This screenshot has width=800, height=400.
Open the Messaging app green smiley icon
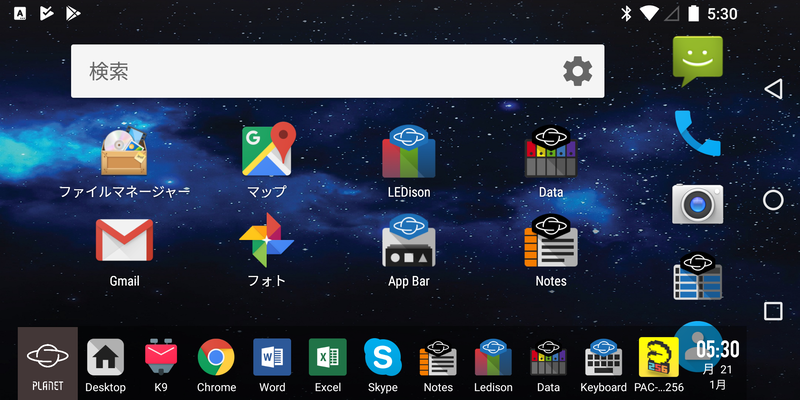[697, 61]
